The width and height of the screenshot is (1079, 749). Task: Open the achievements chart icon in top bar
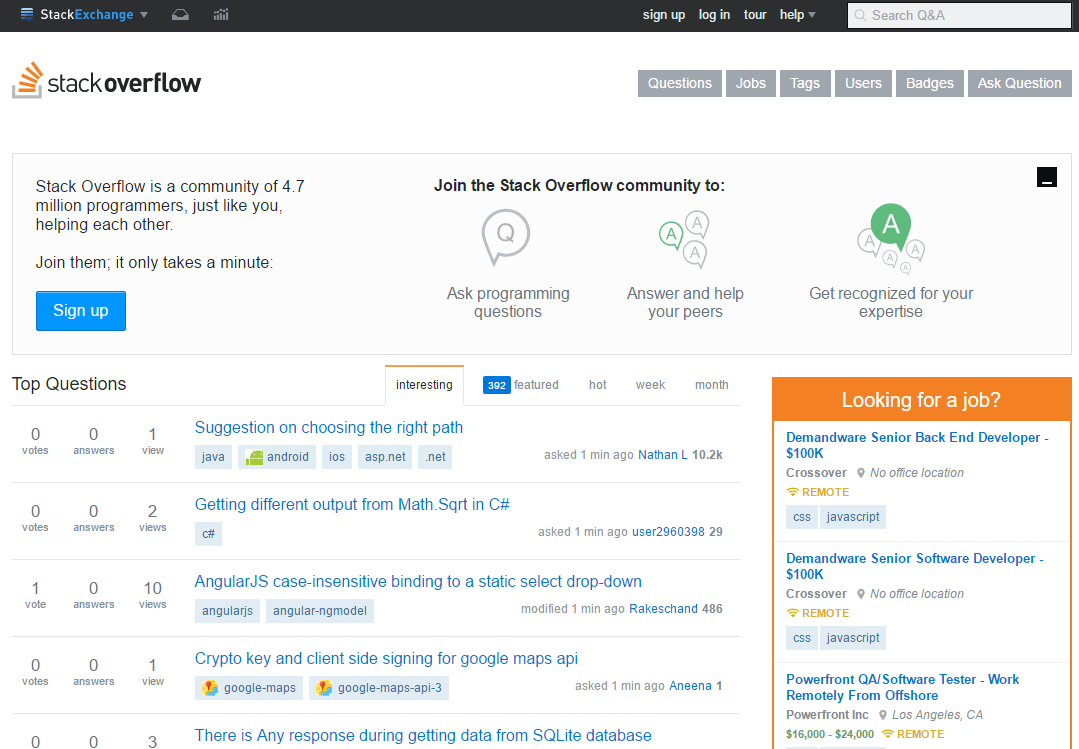(x=221, y=14)
